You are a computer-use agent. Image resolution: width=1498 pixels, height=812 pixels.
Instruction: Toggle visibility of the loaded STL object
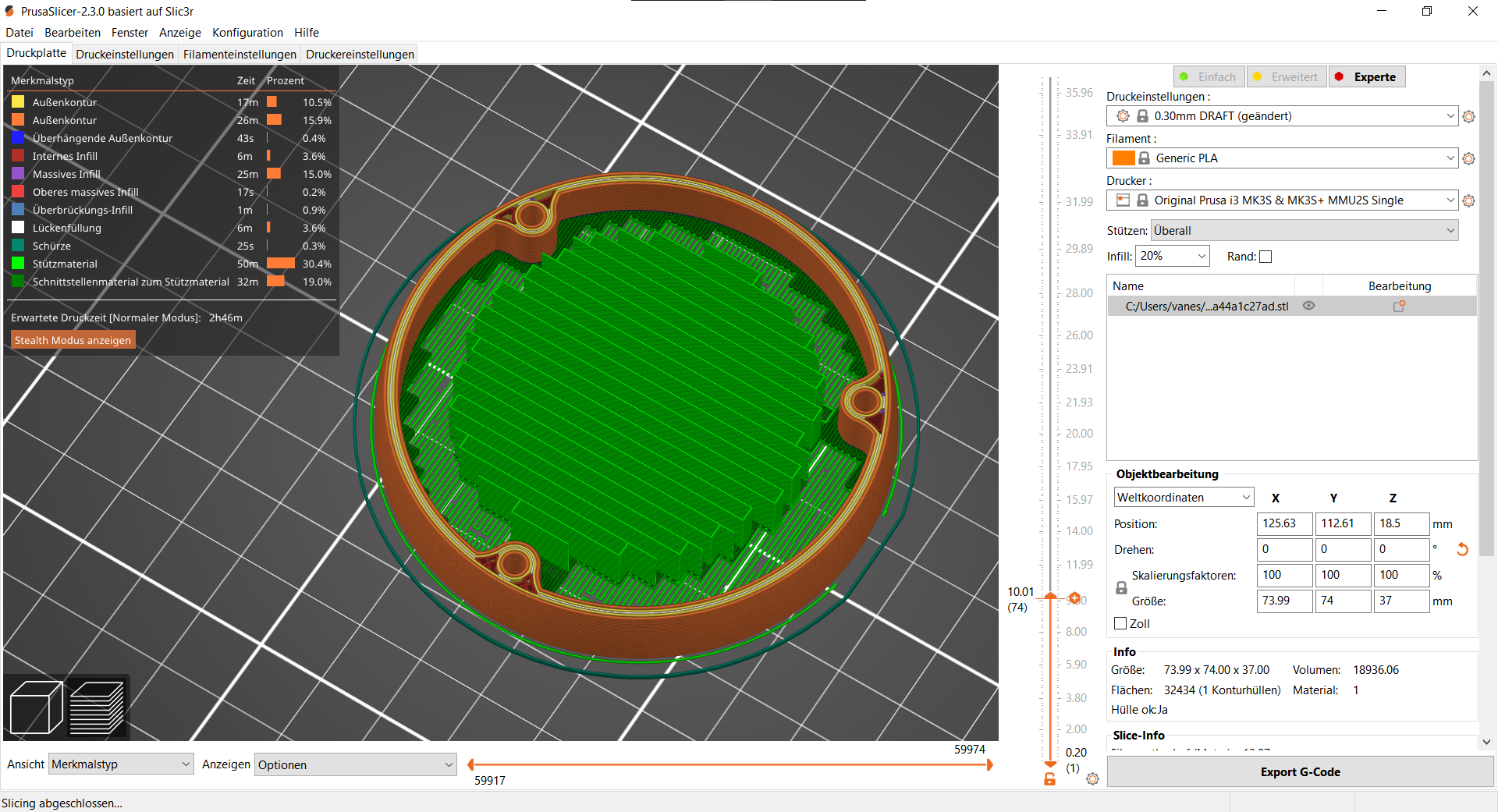coord(1309,306)
